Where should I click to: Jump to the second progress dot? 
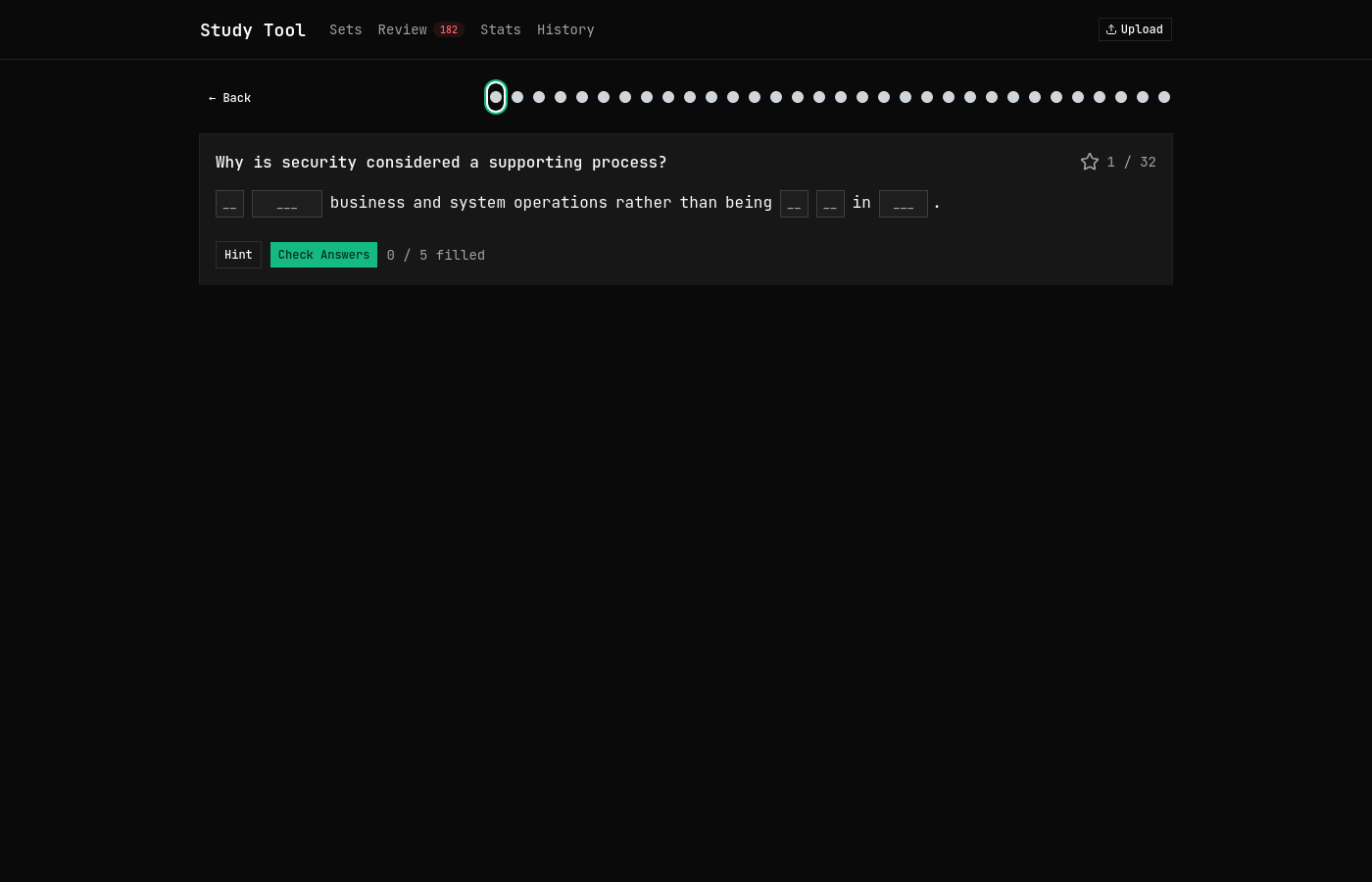point(517,97)
